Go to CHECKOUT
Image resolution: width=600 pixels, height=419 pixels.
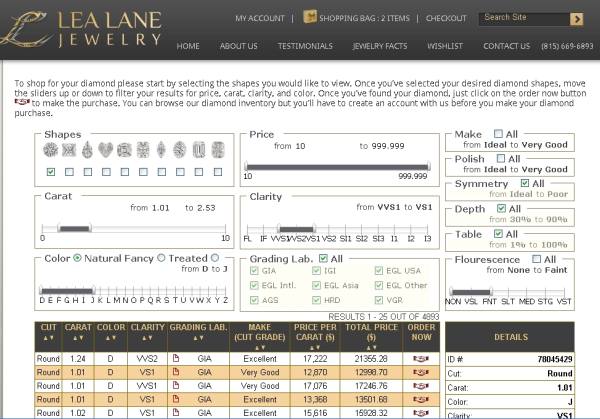coord(446,18)
